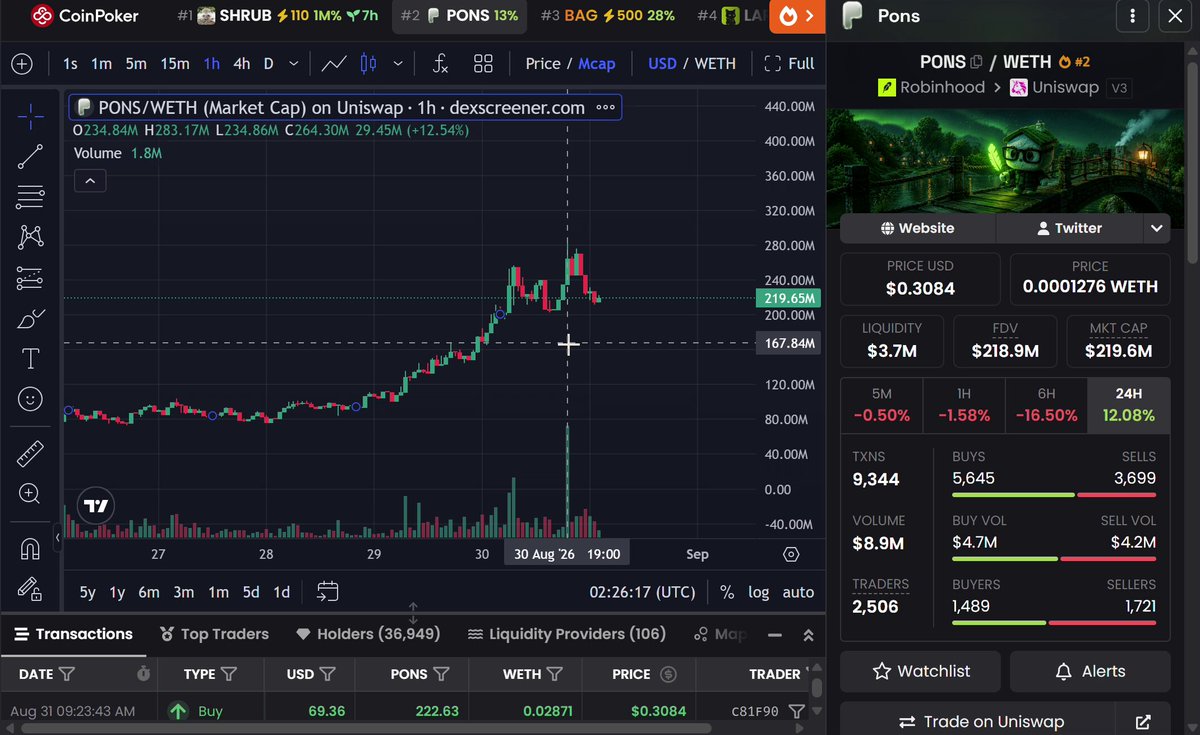Select the crosshair cursor tool

click(x=30, y=116)
